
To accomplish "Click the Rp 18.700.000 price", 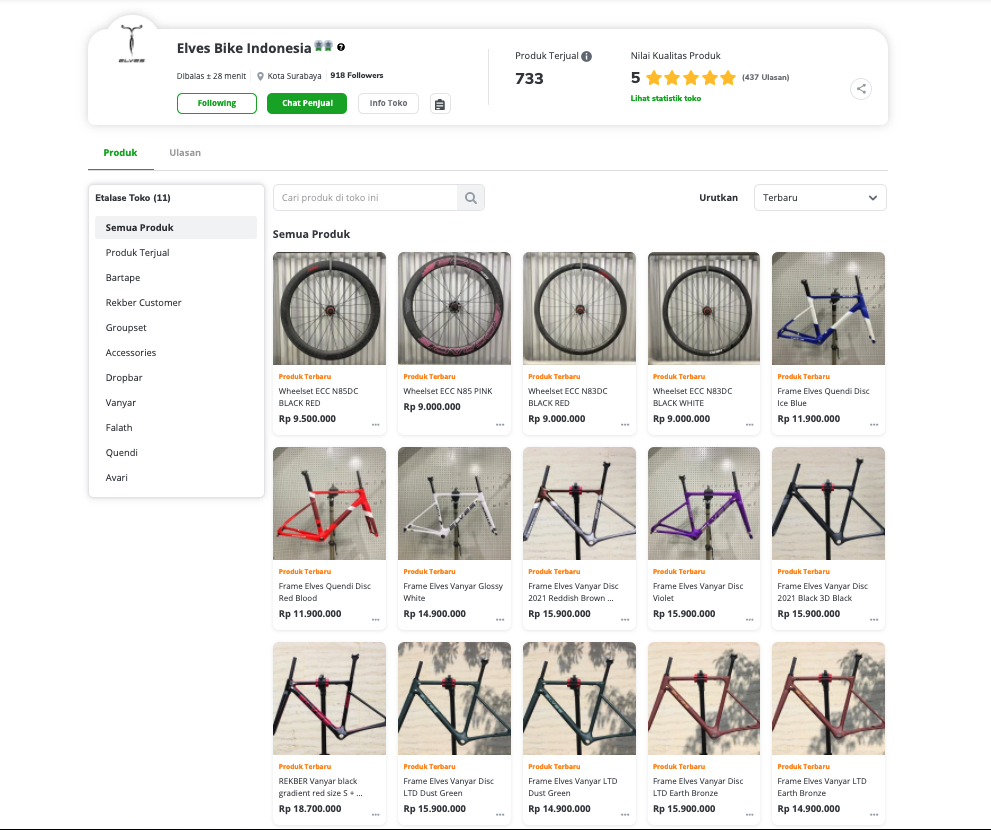I will click(310, 809).
